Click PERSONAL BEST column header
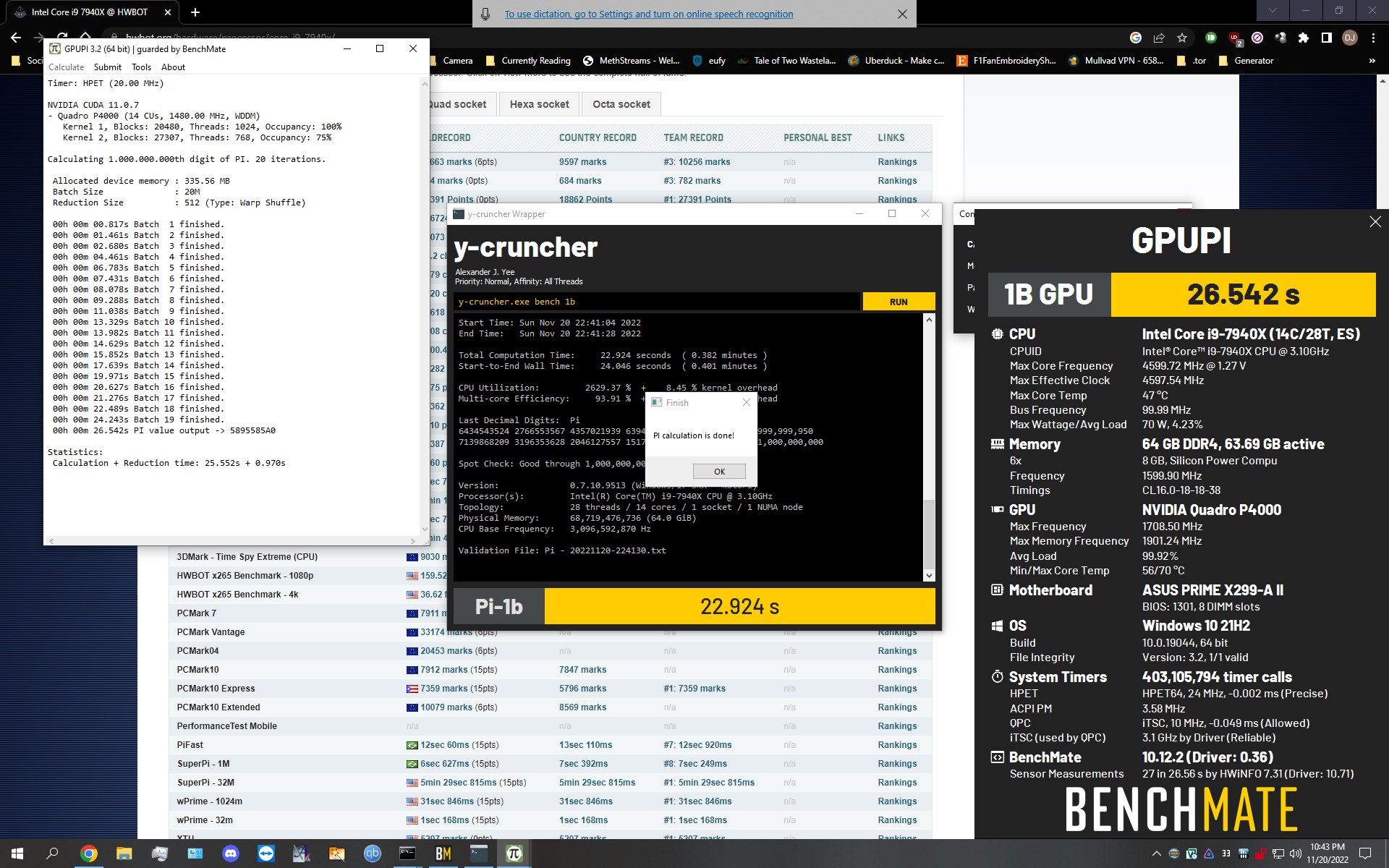 click(817, 137)
